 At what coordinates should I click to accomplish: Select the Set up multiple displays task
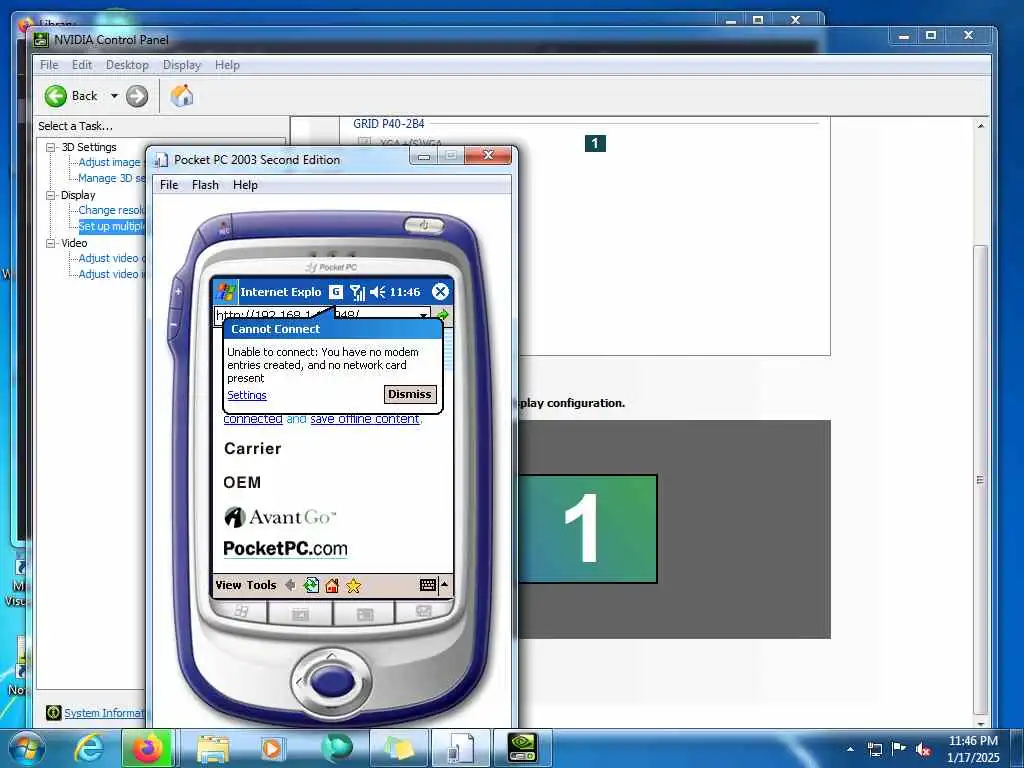pyautogui.click(x=112, y=226)
